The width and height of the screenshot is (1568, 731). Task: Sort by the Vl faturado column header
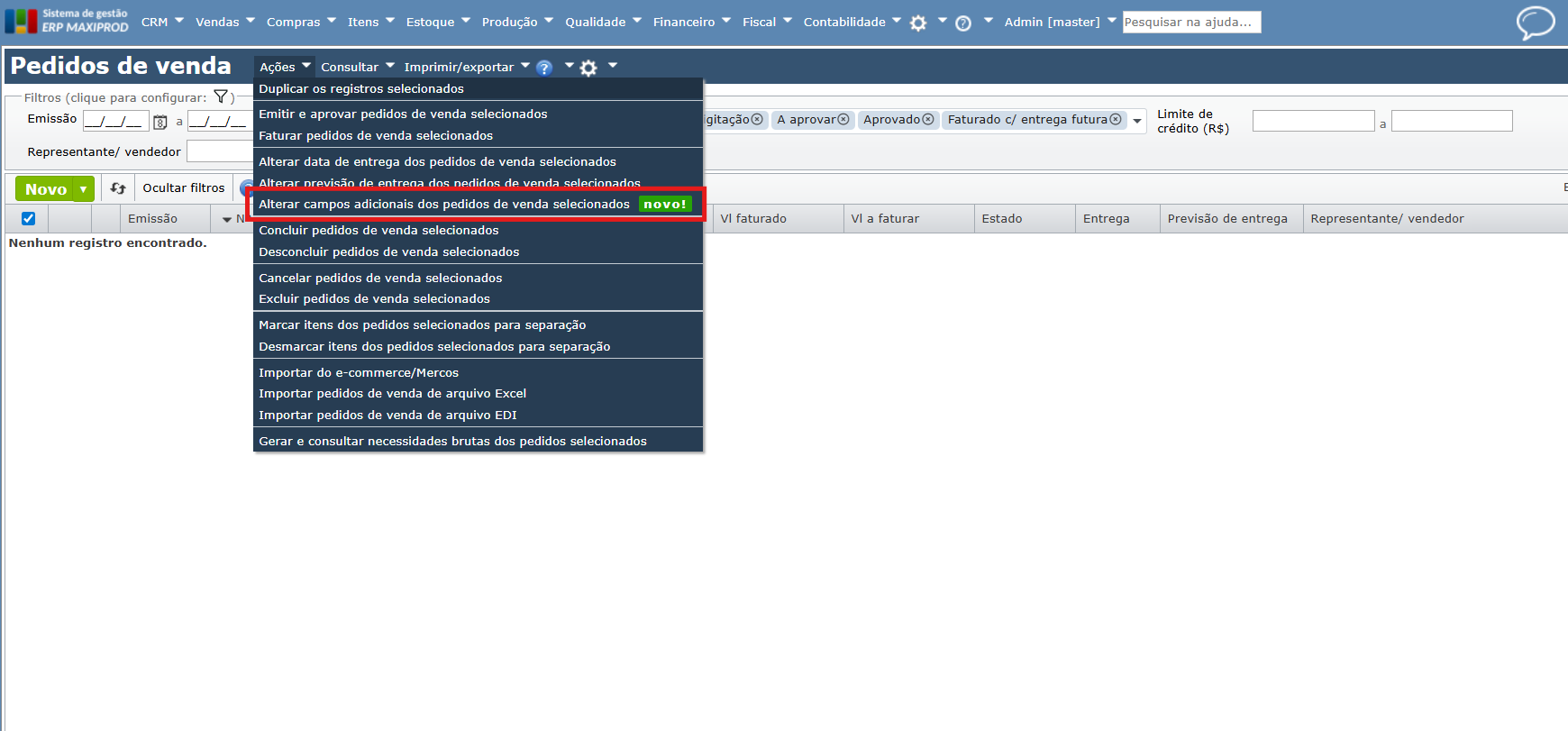(x=753, y=218)
